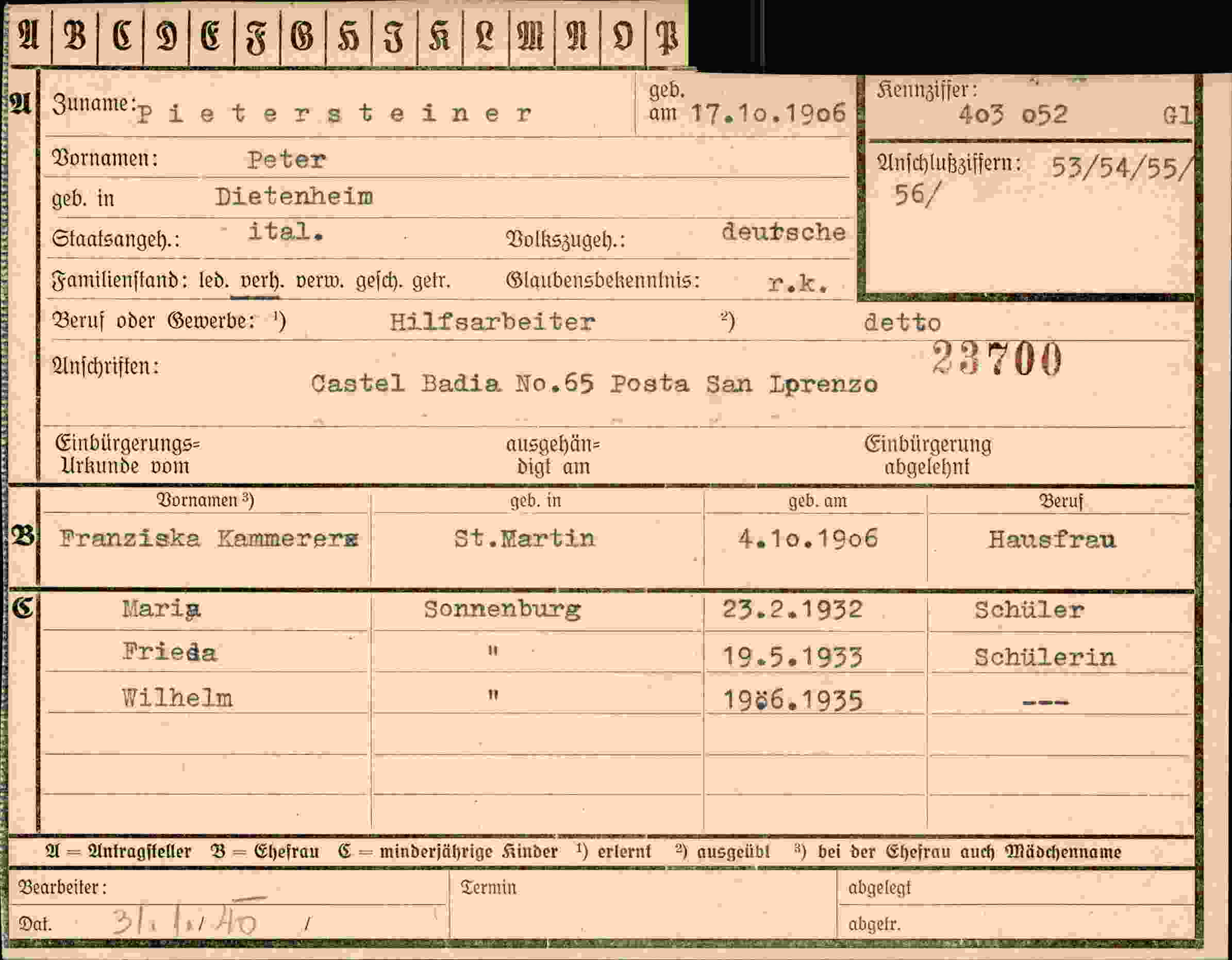Click wife's birthplace St.Martin

524,539
